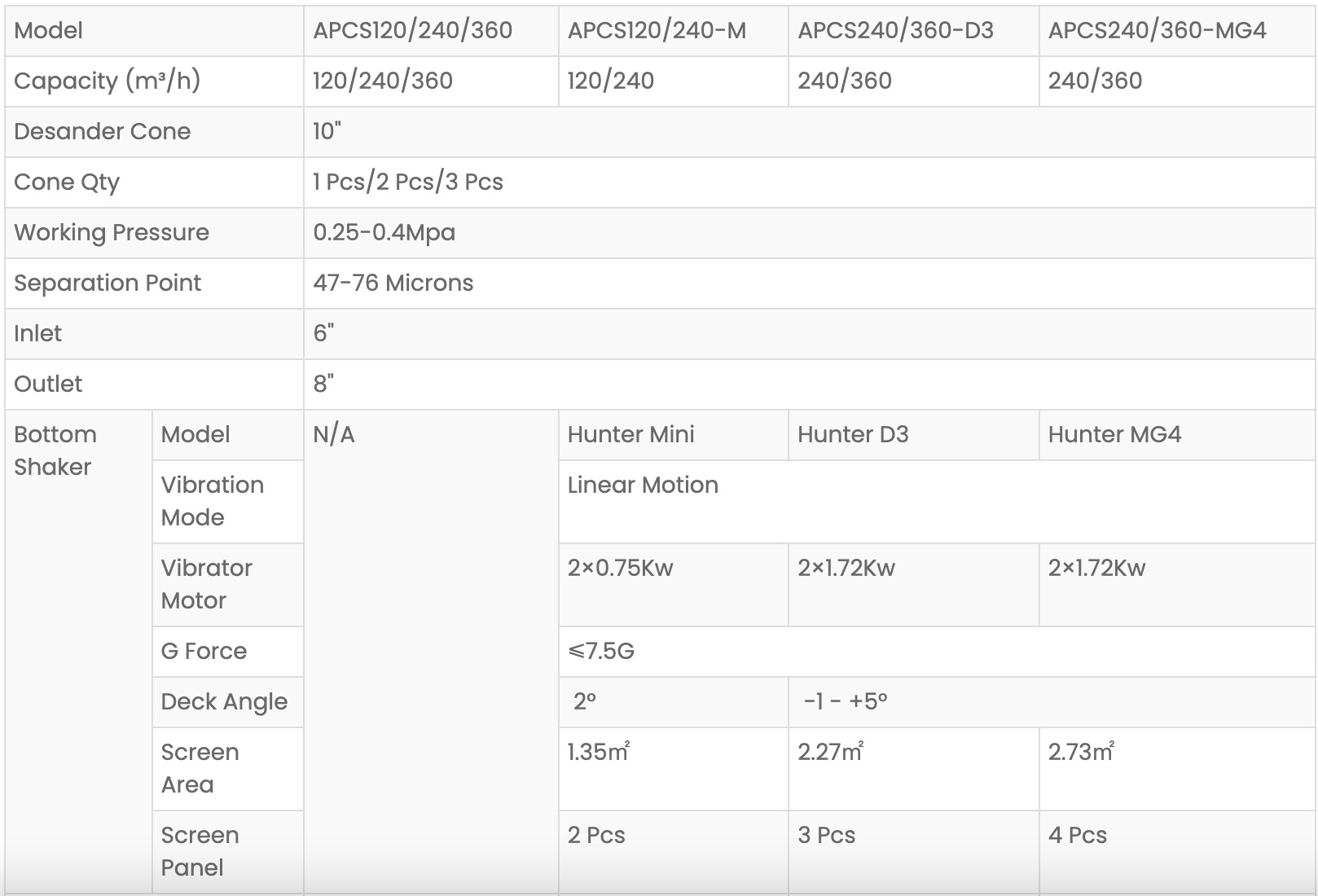
Task: Click the APCS120/240/360 model header cell
Action: (412, 31)
